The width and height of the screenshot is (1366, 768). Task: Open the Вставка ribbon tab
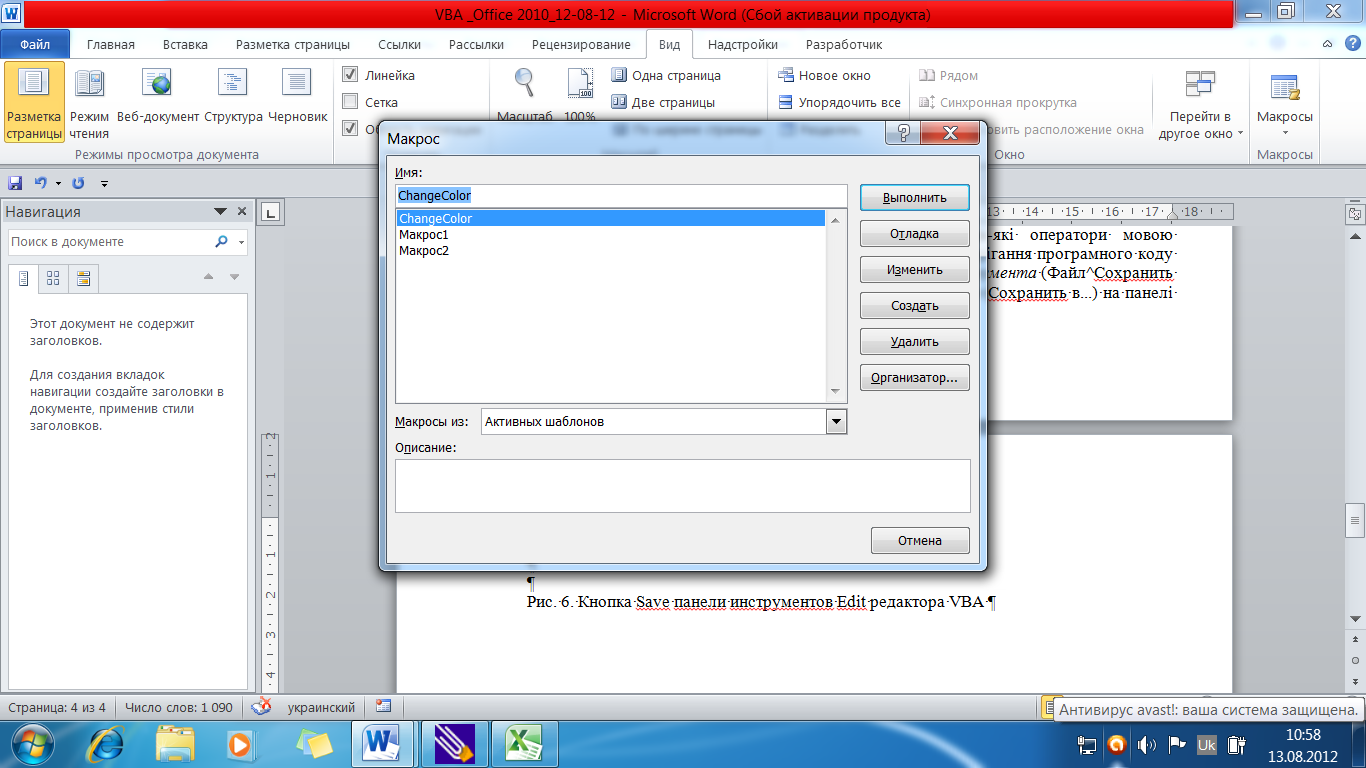tap(185, 44)
